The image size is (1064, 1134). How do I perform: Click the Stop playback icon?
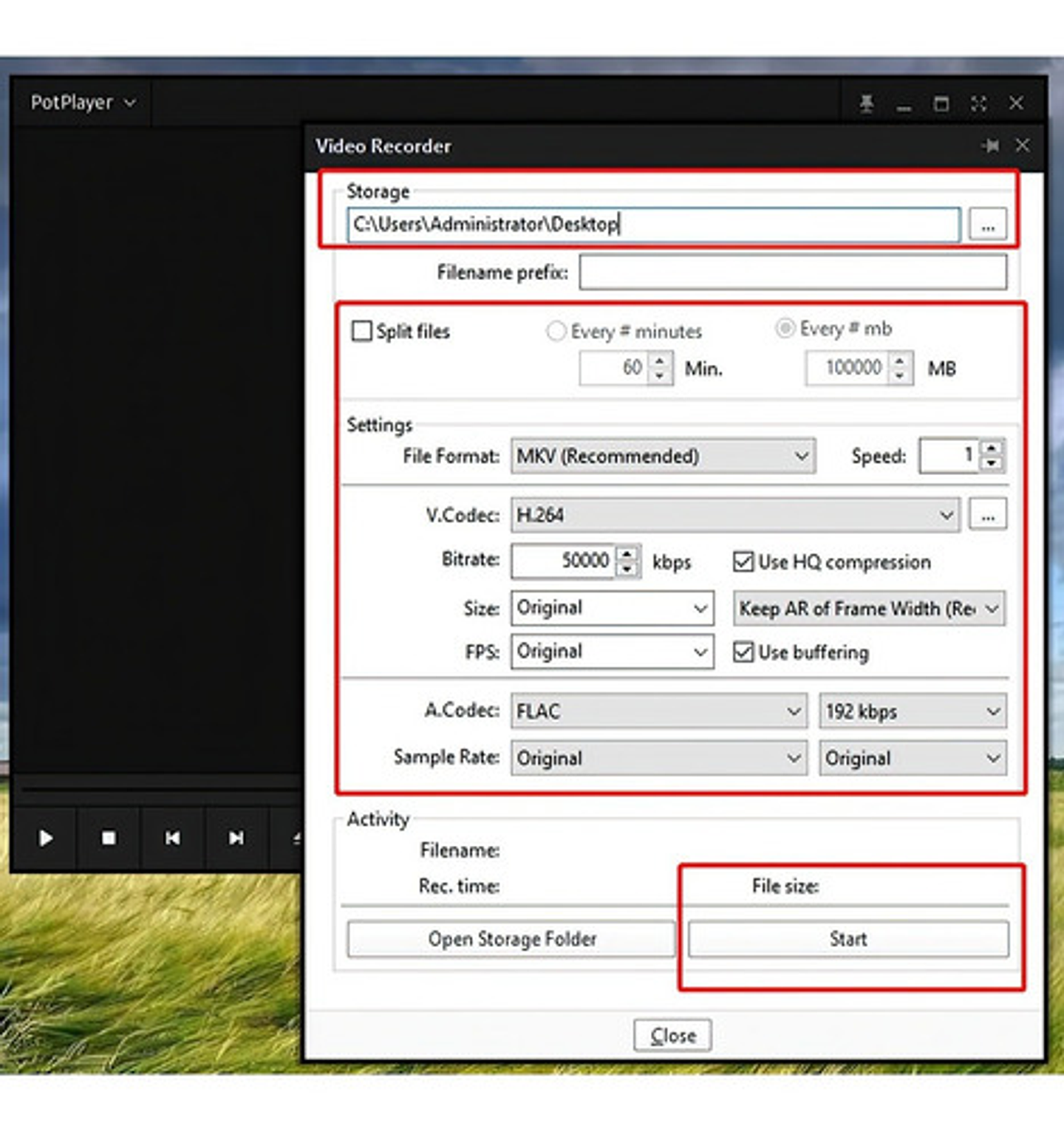[109, 838]
